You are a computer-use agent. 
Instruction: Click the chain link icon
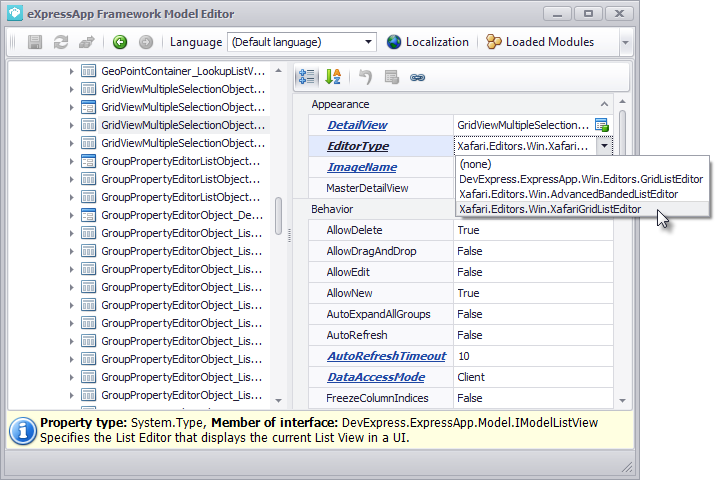(x=417, y=77)
